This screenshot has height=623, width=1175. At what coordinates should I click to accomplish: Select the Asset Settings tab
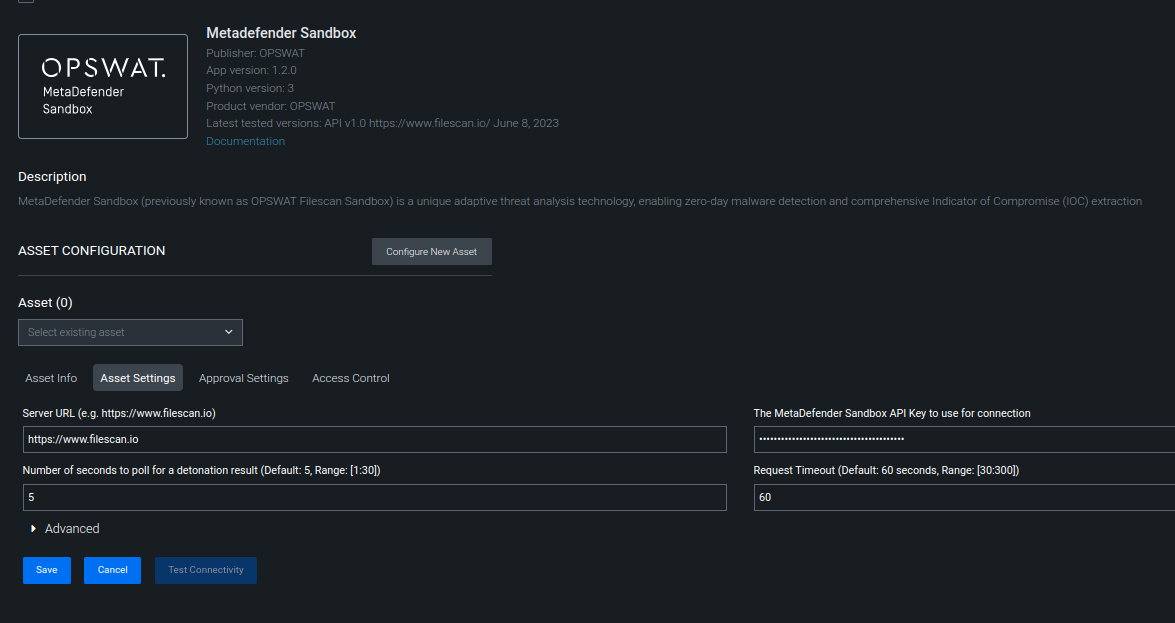(138, 378)
